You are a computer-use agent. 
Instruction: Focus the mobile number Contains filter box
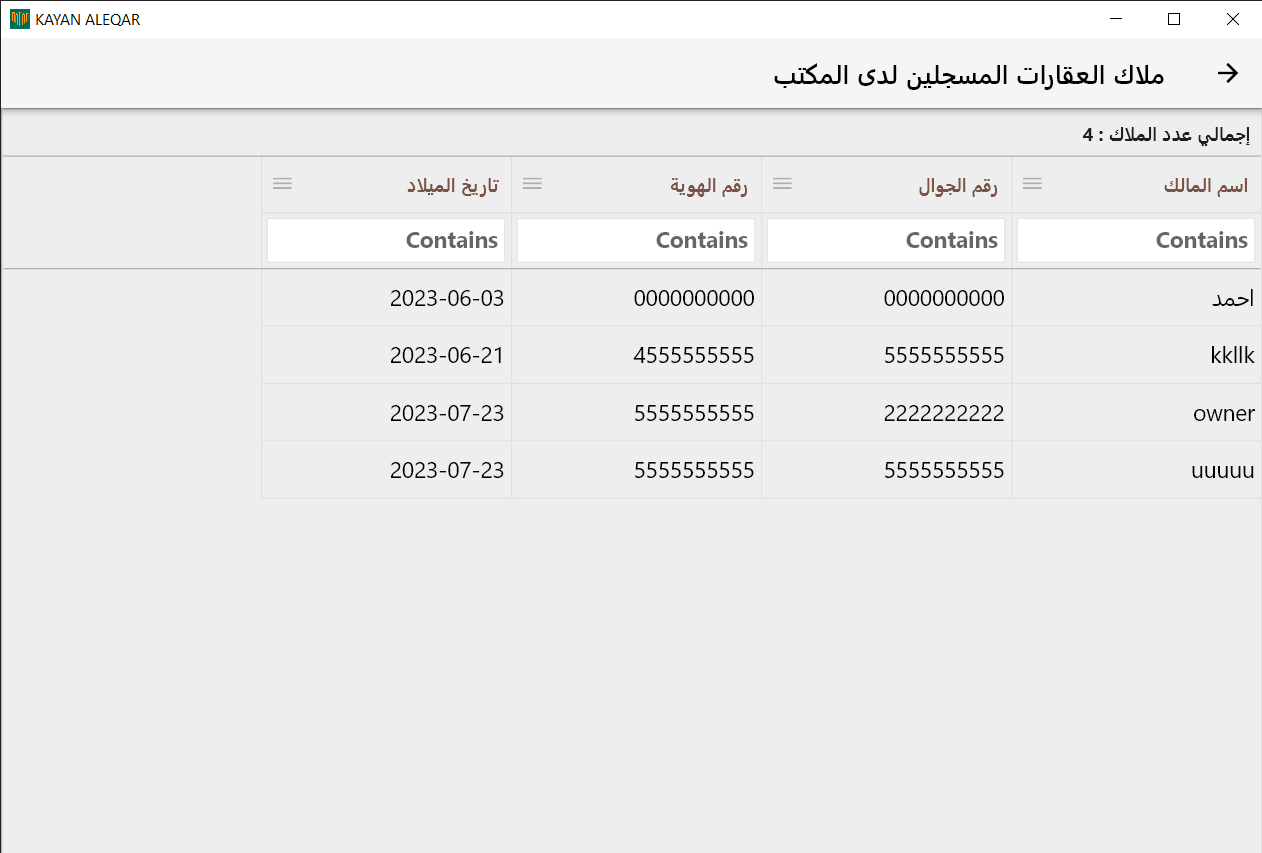885,240
